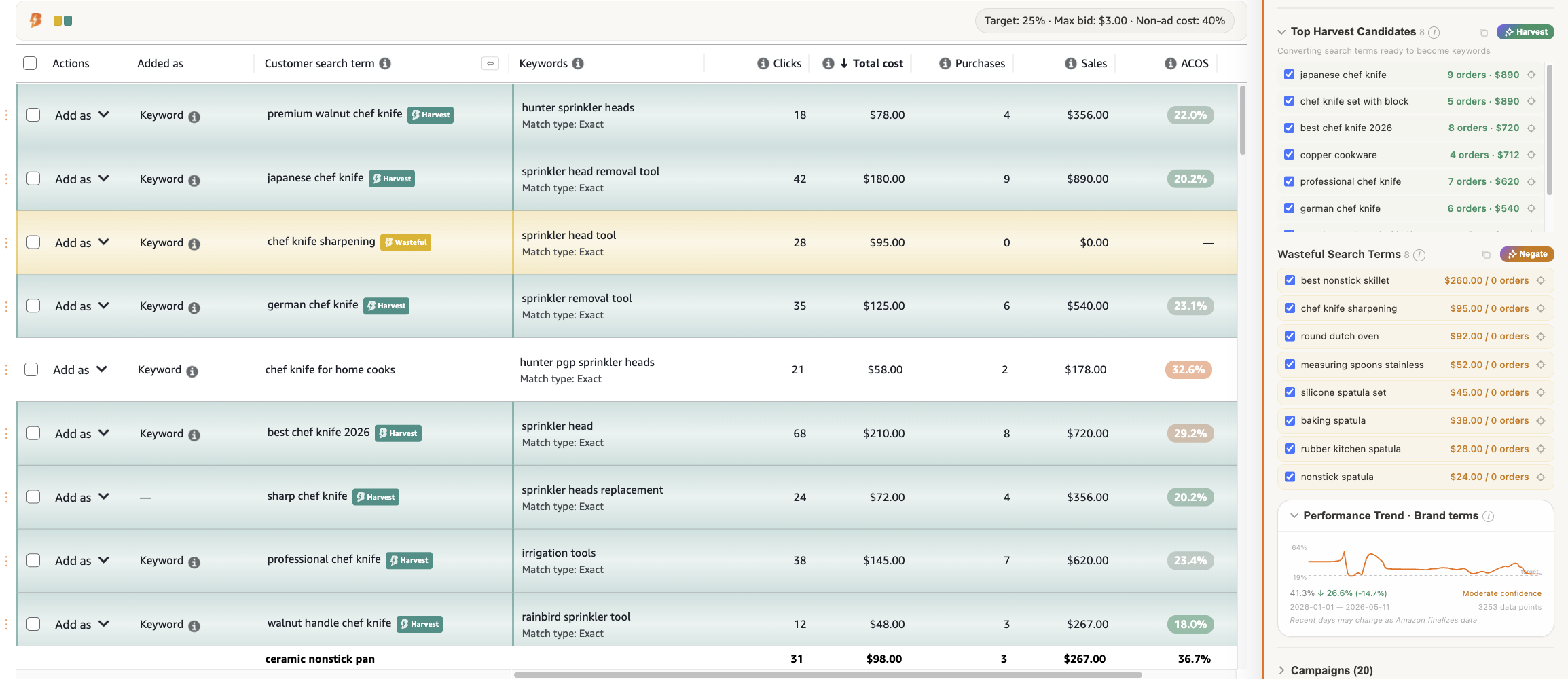Click info icon next to Performance Trend title
1568x679 pixels.
pos(1489,516)
